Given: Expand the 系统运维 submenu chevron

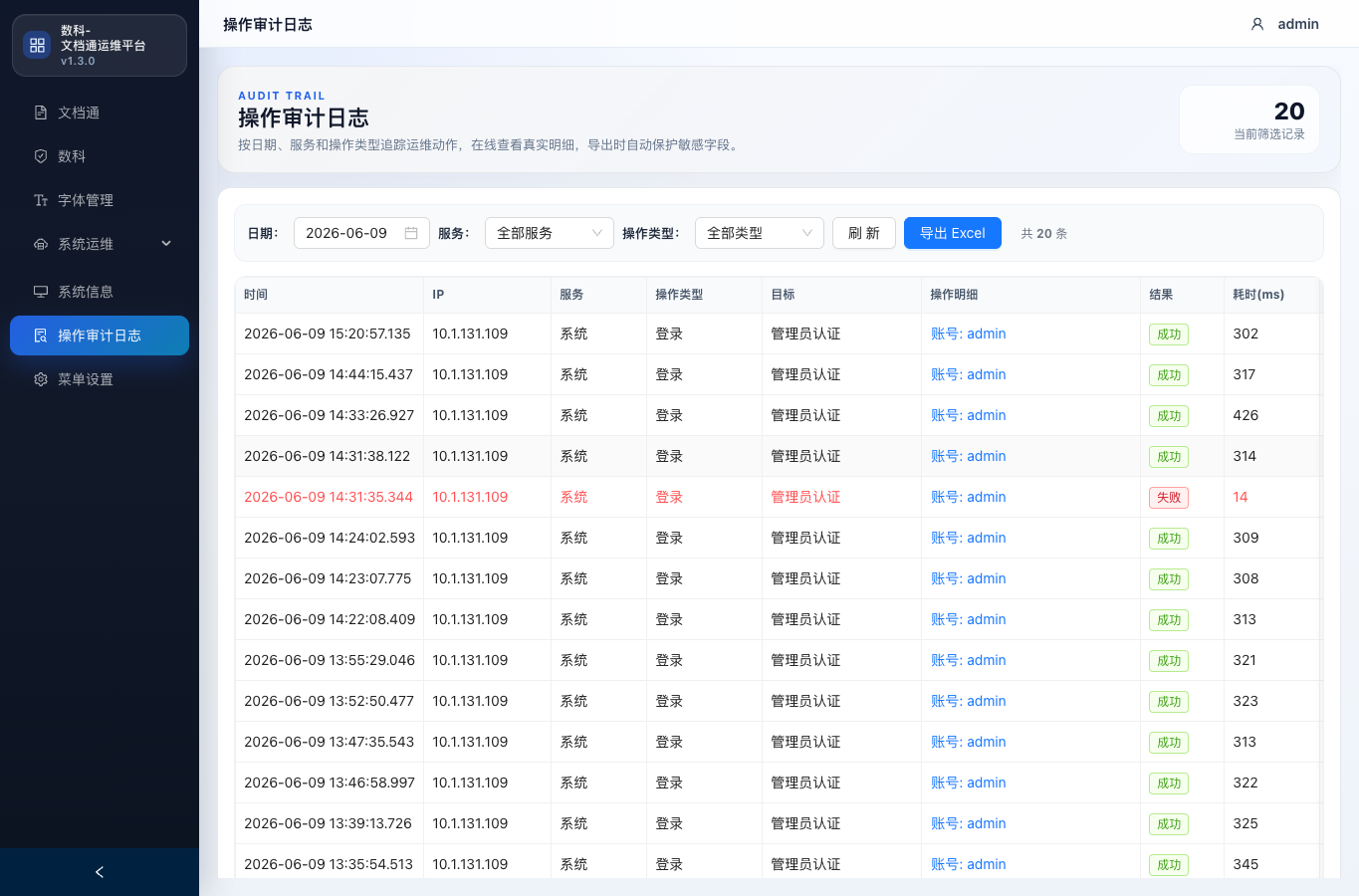Looking at the screenshot, I should point(166,244).
